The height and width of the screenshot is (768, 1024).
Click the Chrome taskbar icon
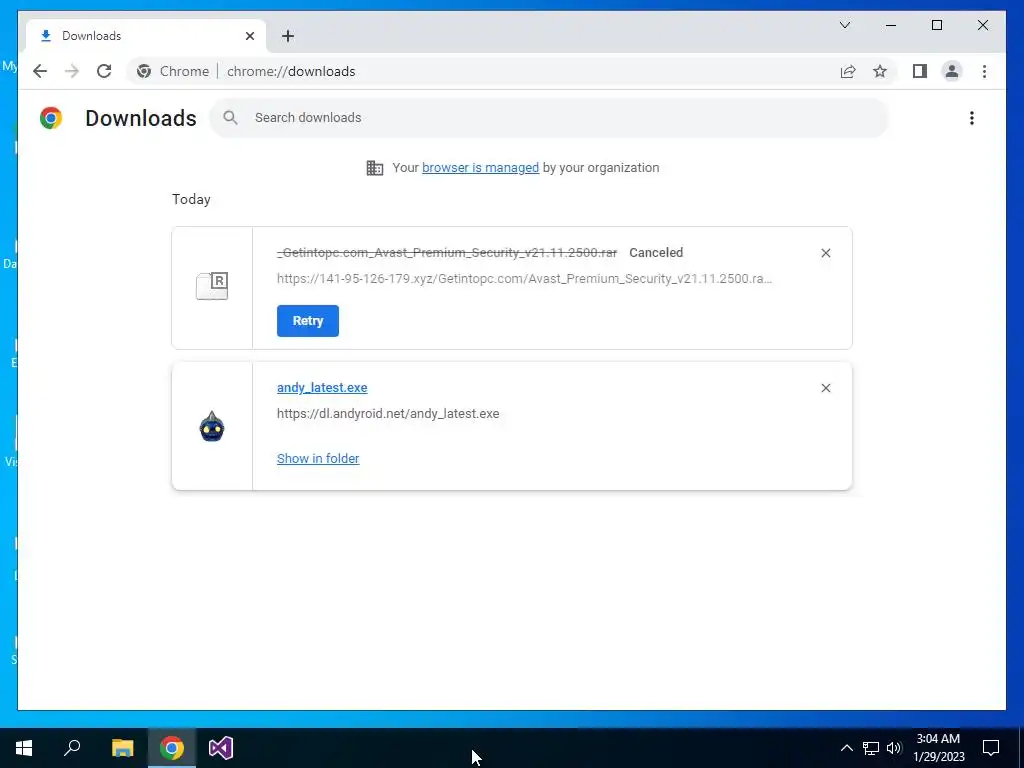(172, 748)
